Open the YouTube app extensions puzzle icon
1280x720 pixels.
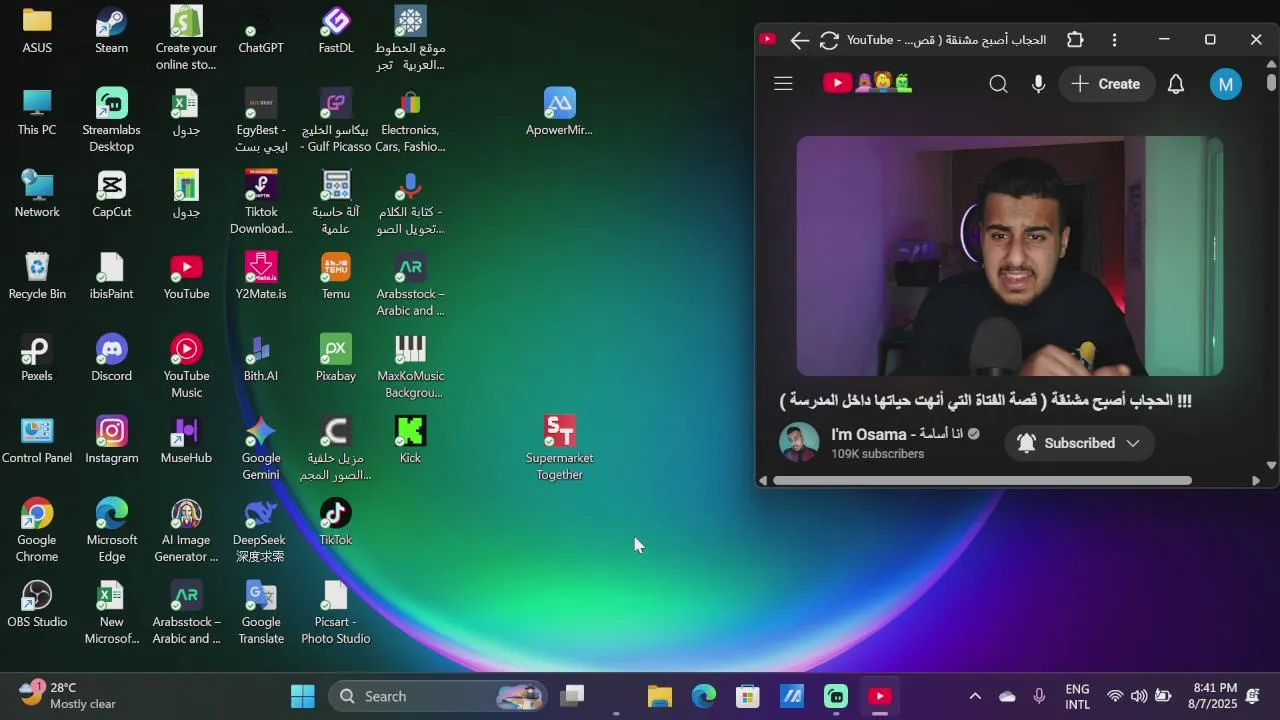(x=1075, y=40)
